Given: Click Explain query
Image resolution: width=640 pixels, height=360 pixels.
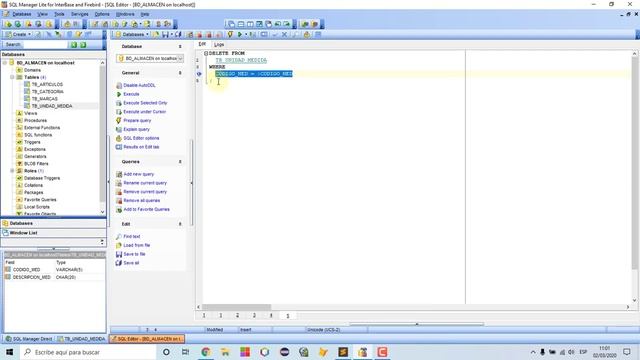Looking at the screenshot, I should 136,129.
